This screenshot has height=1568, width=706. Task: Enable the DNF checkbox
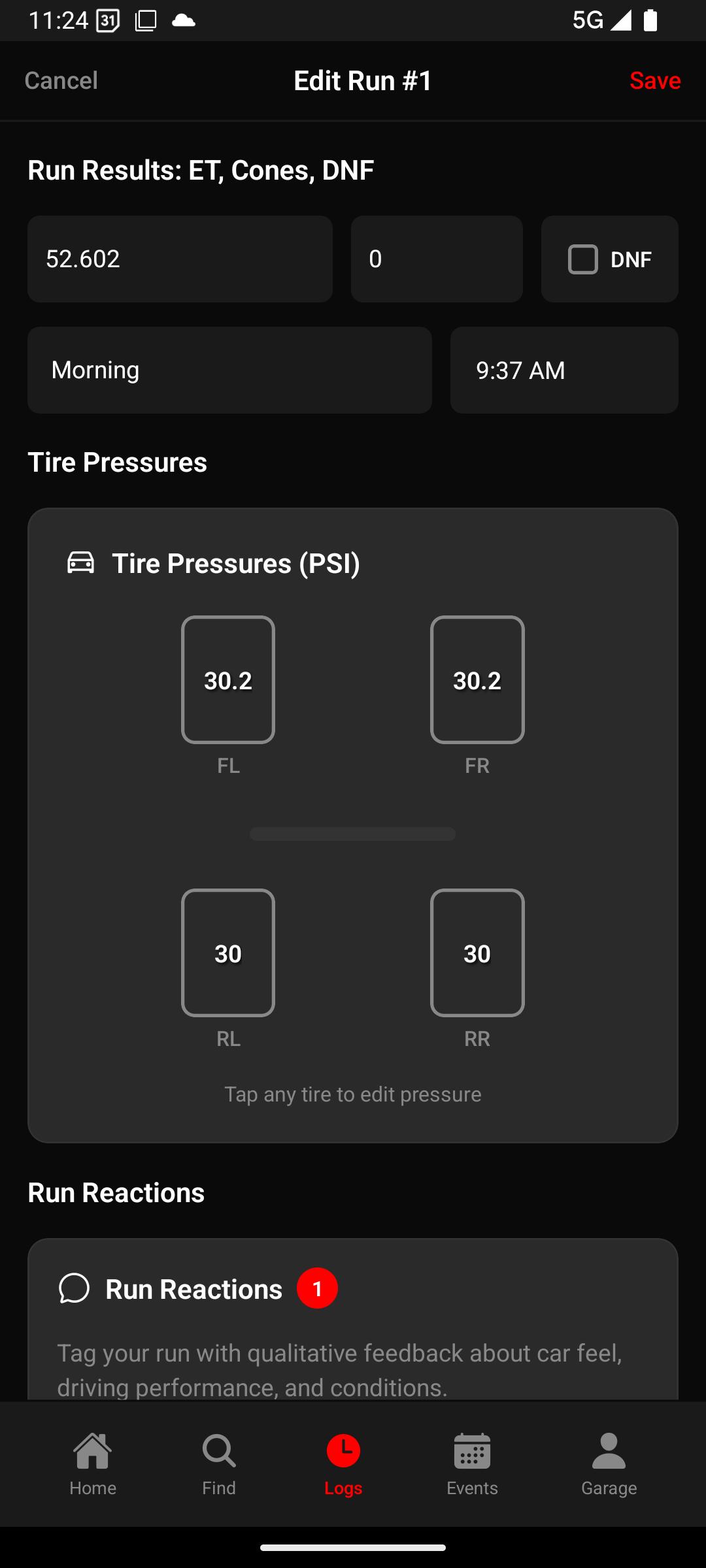pyautogui.click(x=583, y=259)
